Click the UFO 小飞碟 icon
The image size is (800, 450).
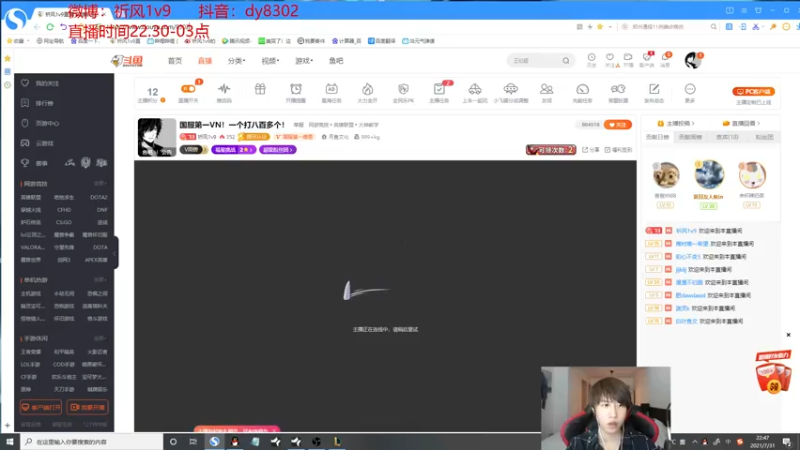click(511, 89)
